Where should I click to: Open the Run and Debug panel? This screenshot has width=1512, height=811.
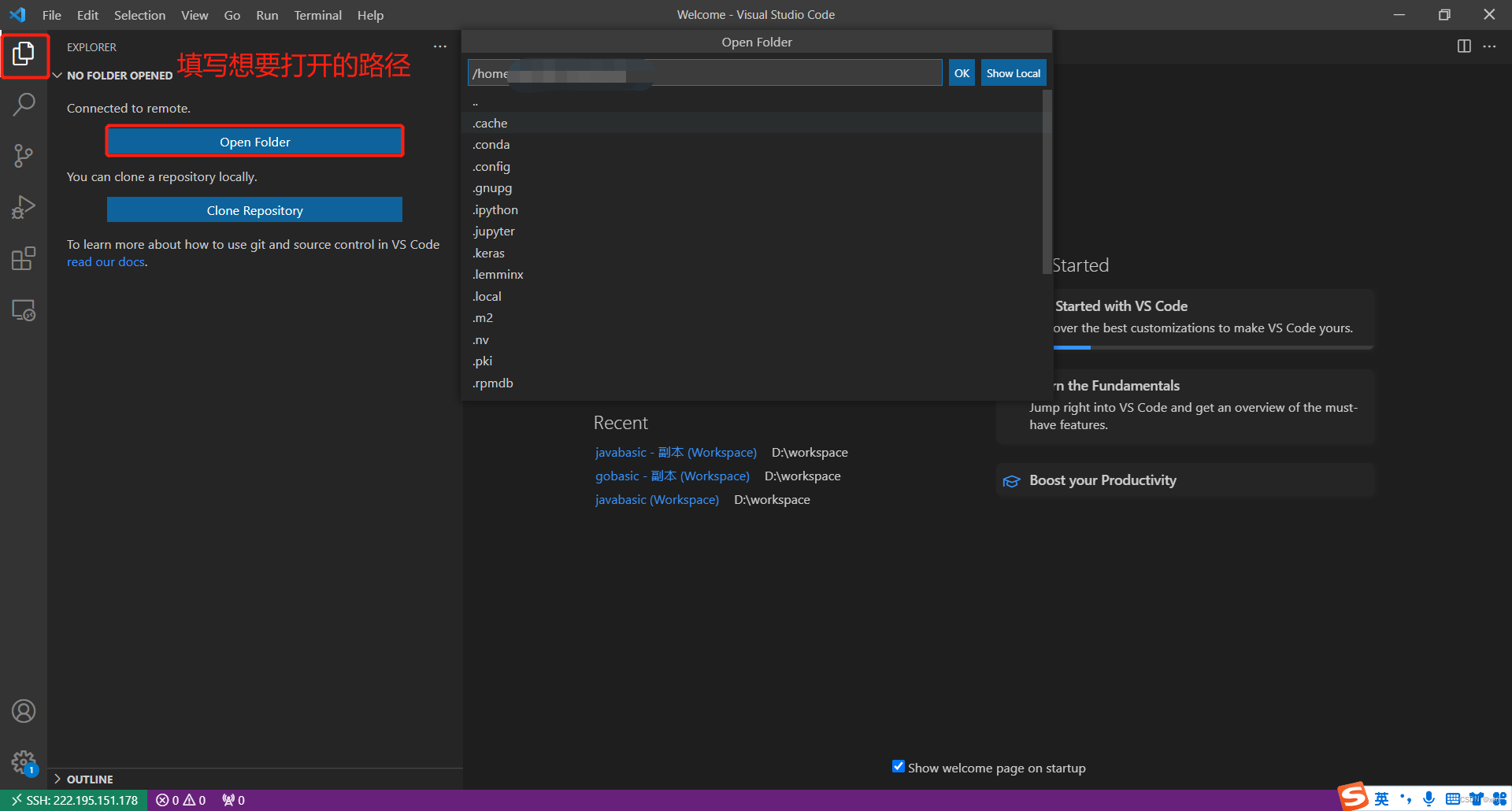click(24, 207)
